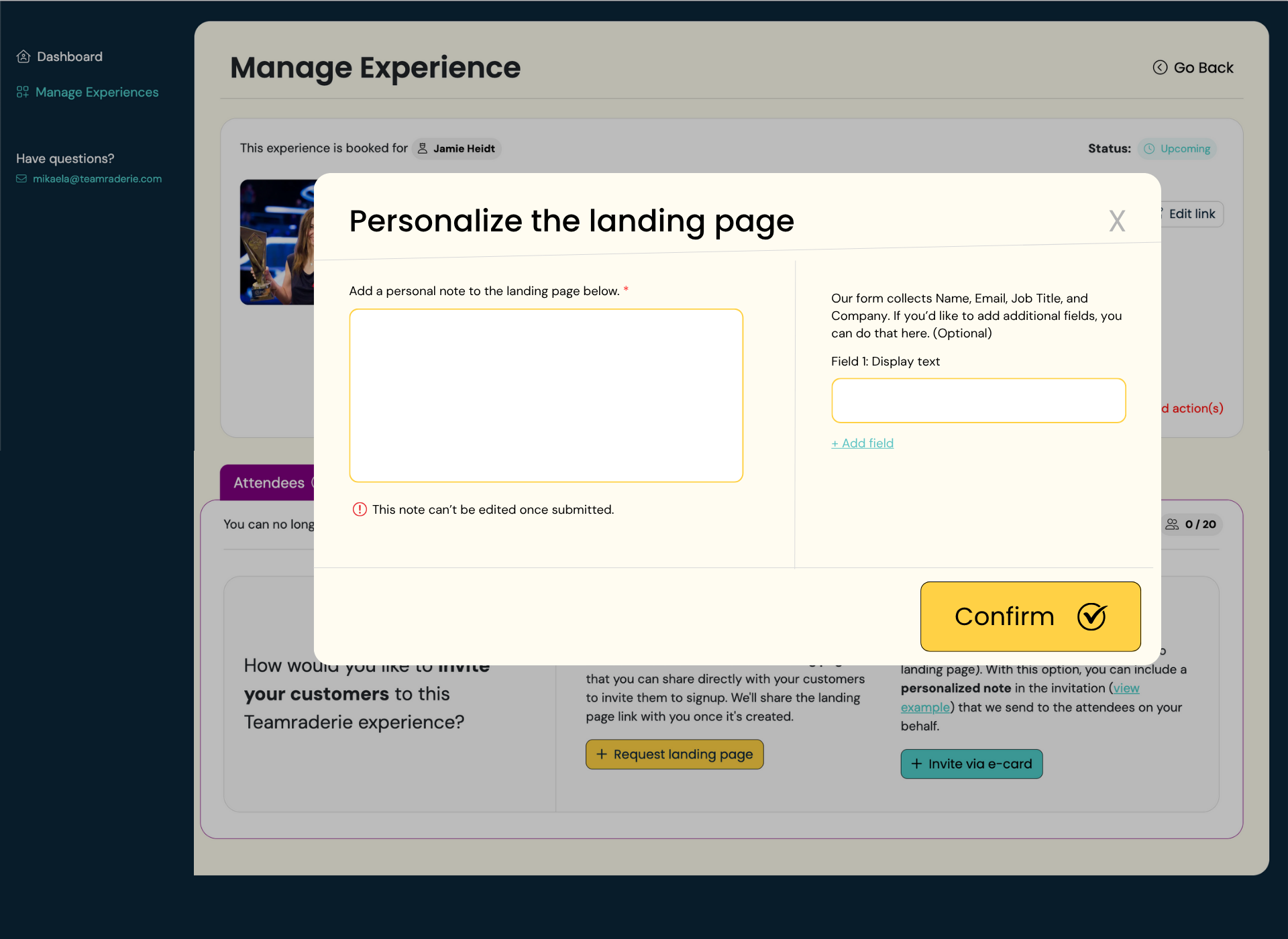Image resolution: width=1288 pixels, height=939 pixels.
Task: Open Dashboard in sidebar
Action: (70, 56)
